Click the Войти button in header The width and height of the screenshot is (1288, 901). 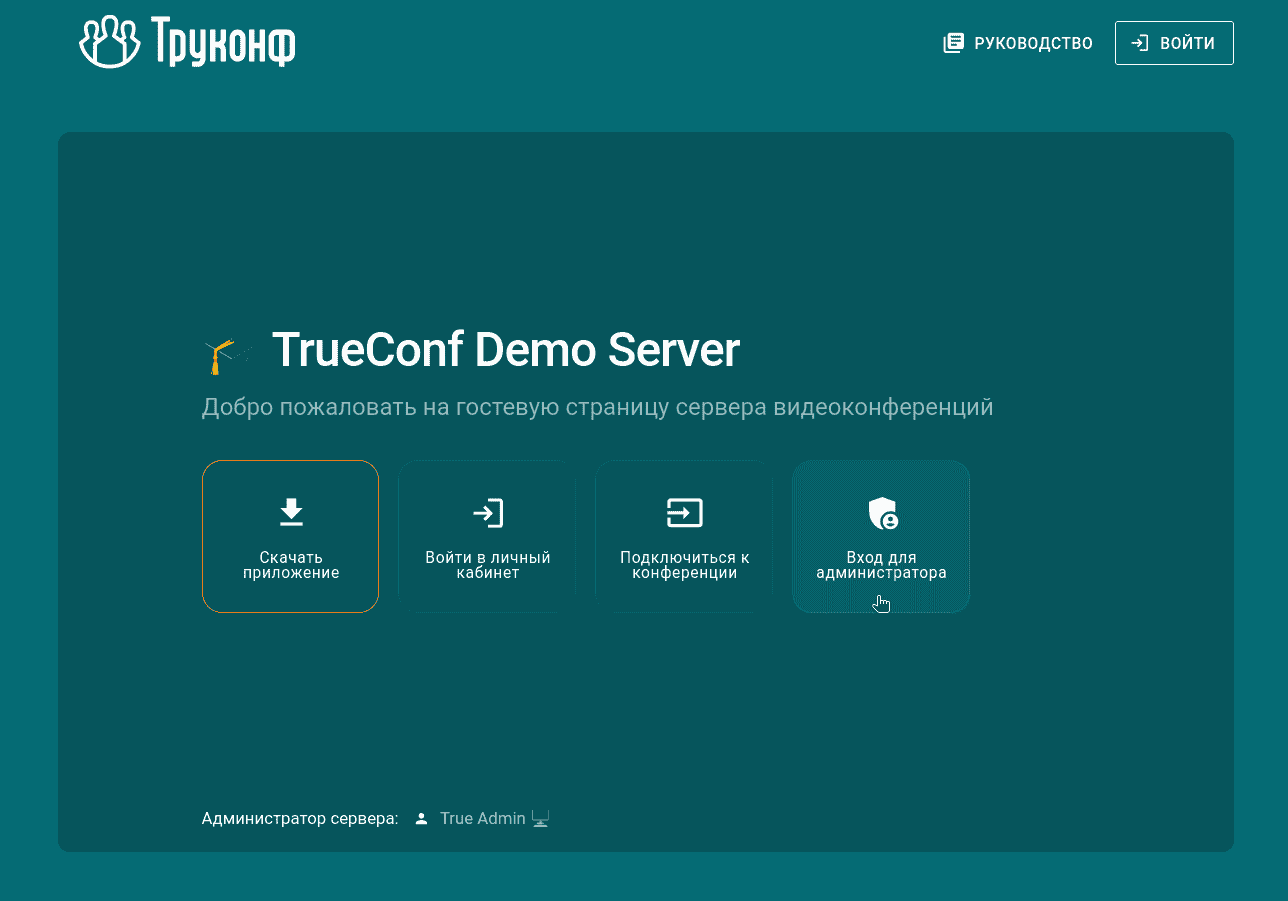click(x=1174, y=43)
